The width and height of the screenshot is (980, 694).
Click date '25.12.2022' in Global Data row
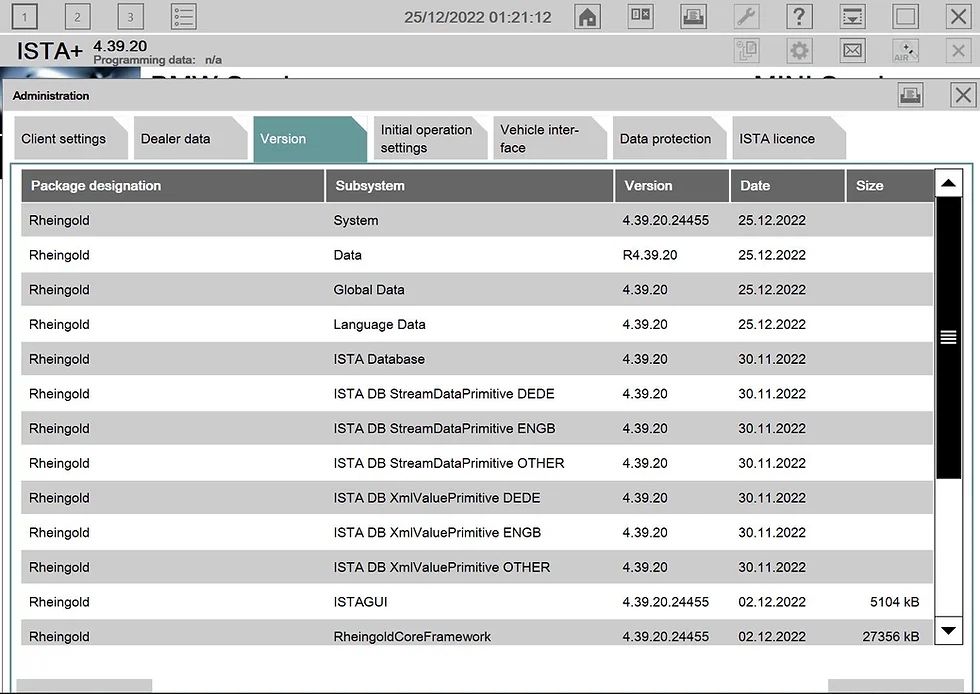point(772,290)
